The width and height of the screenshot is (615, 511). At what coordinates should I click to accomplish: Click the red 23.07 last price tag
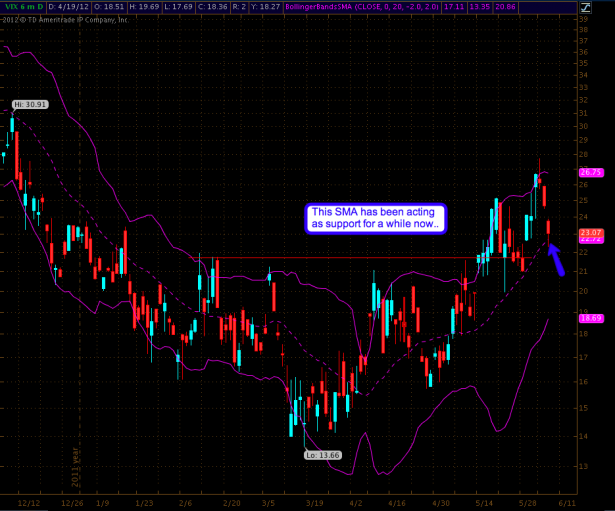pos(589,232)
